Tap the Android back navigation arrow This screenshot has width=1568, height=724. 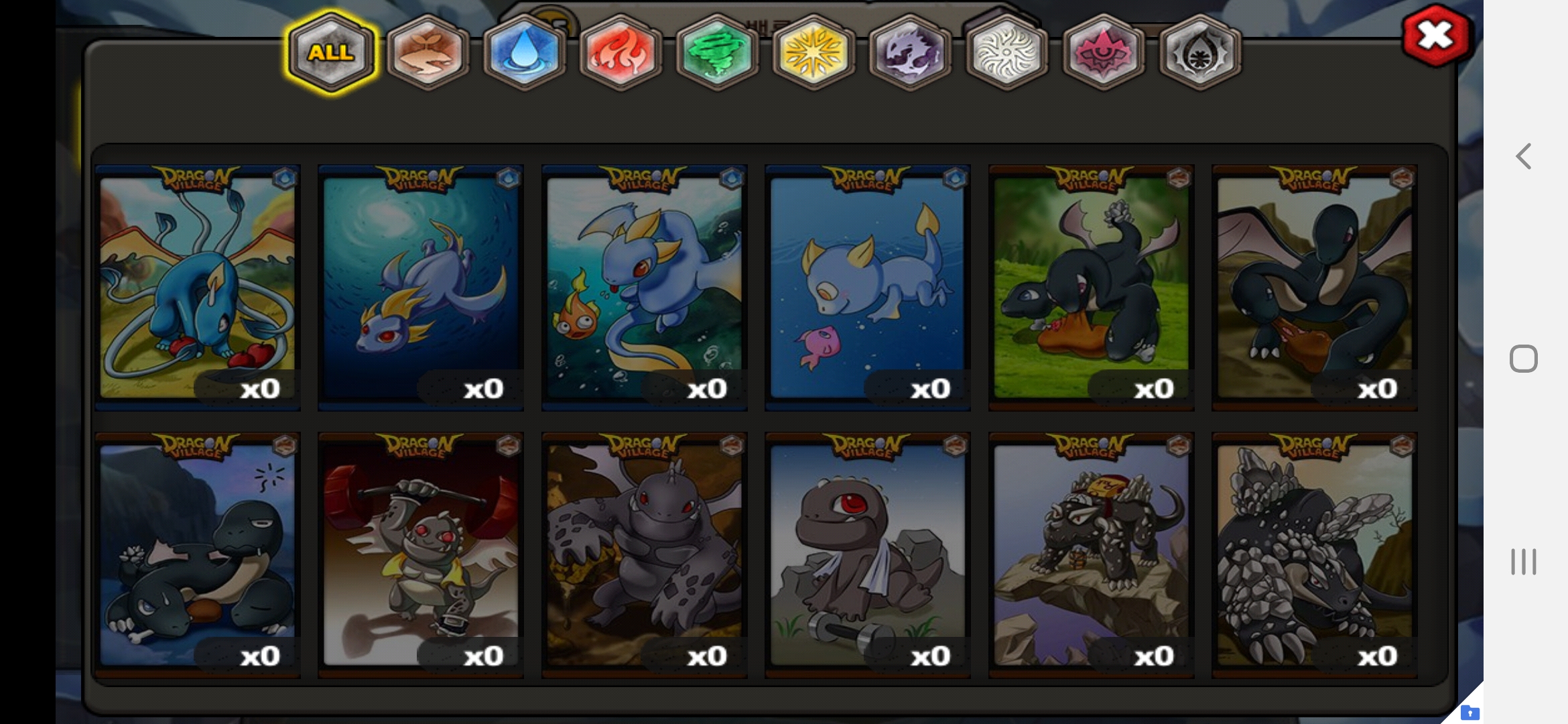click(x=1523, y=156)
